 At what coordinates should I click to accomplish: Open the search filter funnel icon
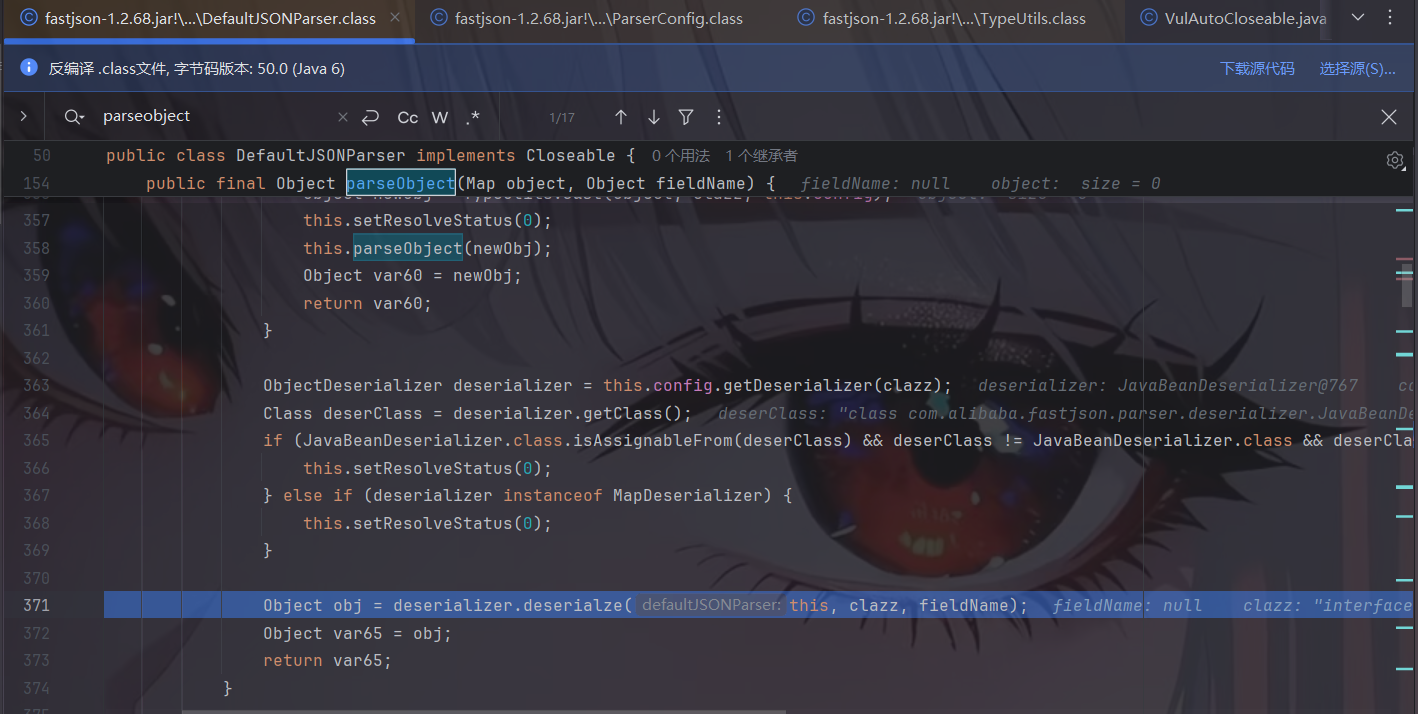(686, 117)
